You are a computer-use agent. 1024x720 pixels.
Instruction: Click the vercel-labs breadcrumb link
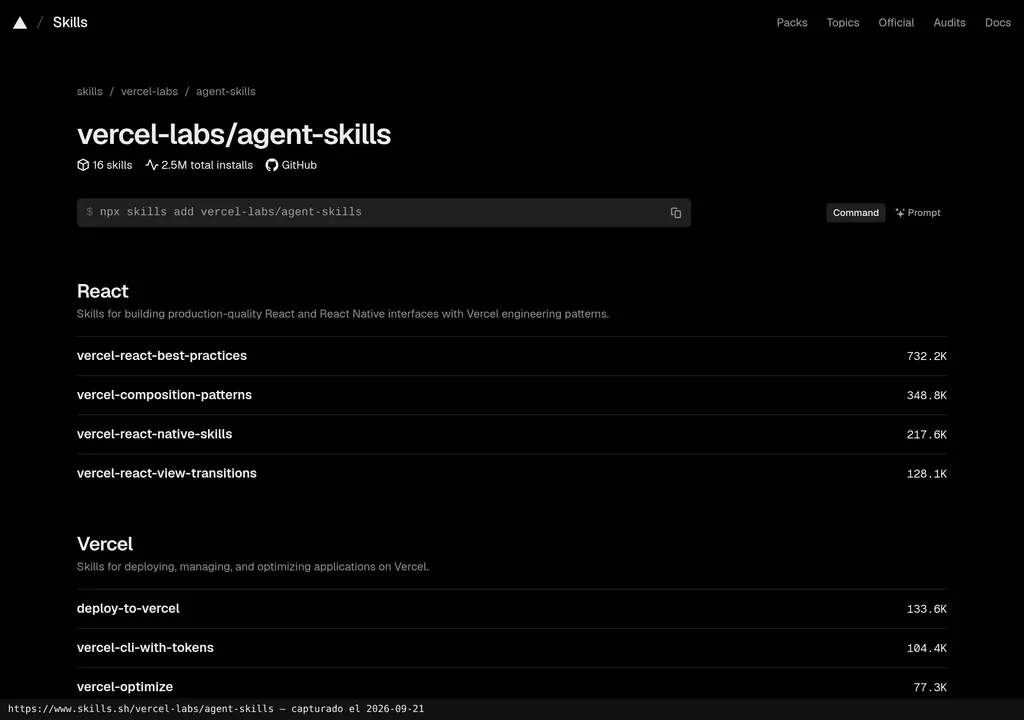[149, 91]
